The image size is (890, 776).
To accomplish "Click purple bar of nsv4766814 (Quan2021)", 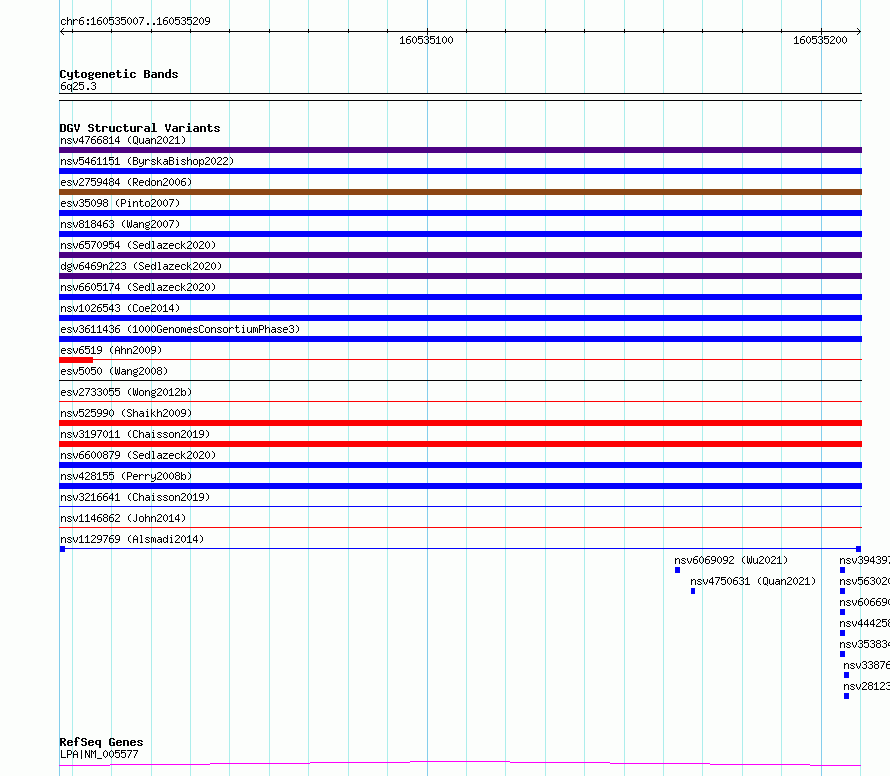I will coord(460,150).
